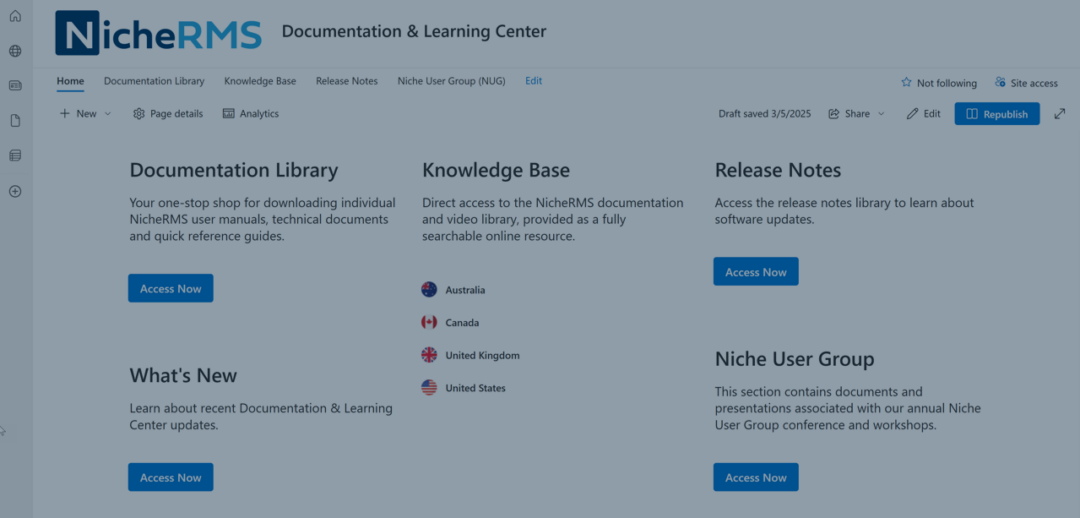Image resolution: width=1080 pixels, height=518 pixels.
Task: Switch to Documentation Library navigation tab
Action: (x=154, y=81)
